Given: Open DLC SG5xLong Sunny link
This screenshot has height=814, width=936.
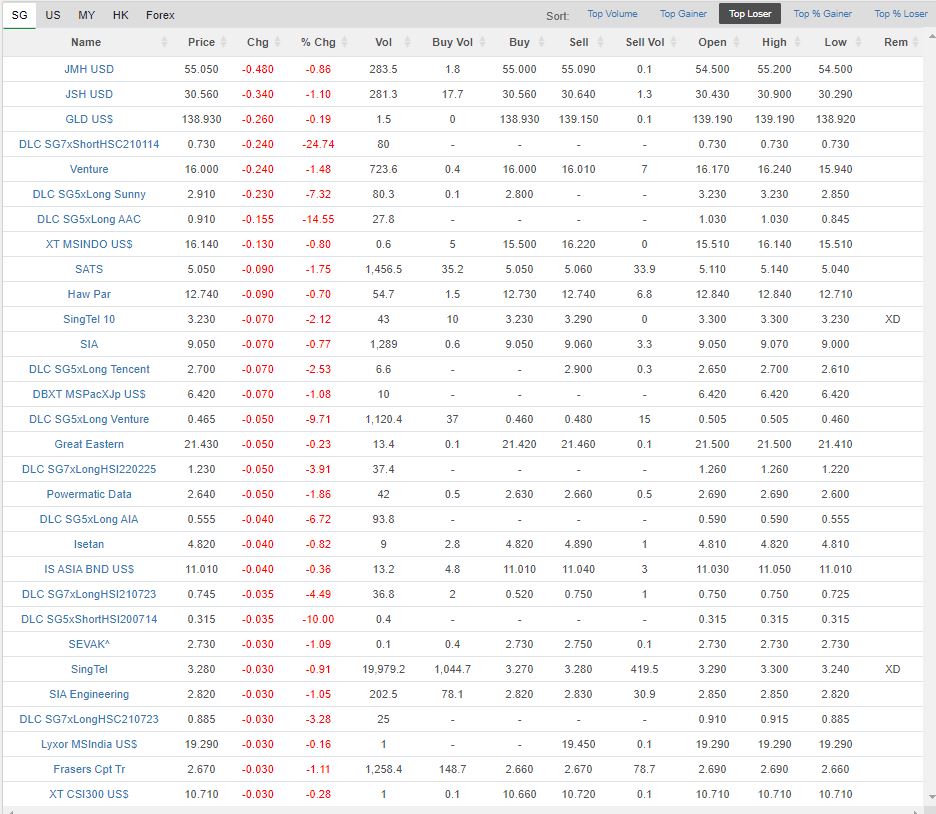Looking at the screenshot, I should (x=89, y=195).
